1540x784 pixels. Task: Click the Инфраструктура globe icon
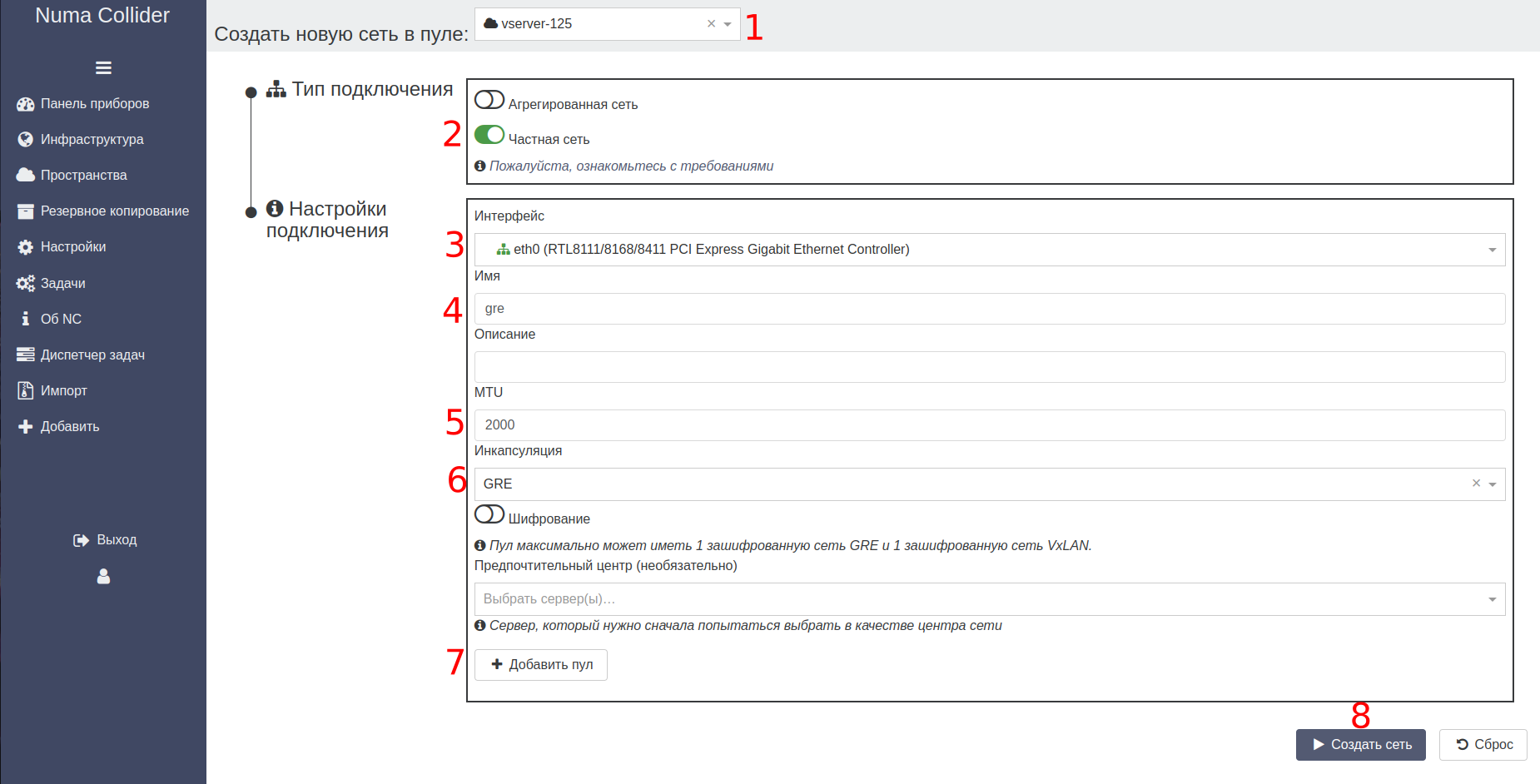click(x=26, y=140)
